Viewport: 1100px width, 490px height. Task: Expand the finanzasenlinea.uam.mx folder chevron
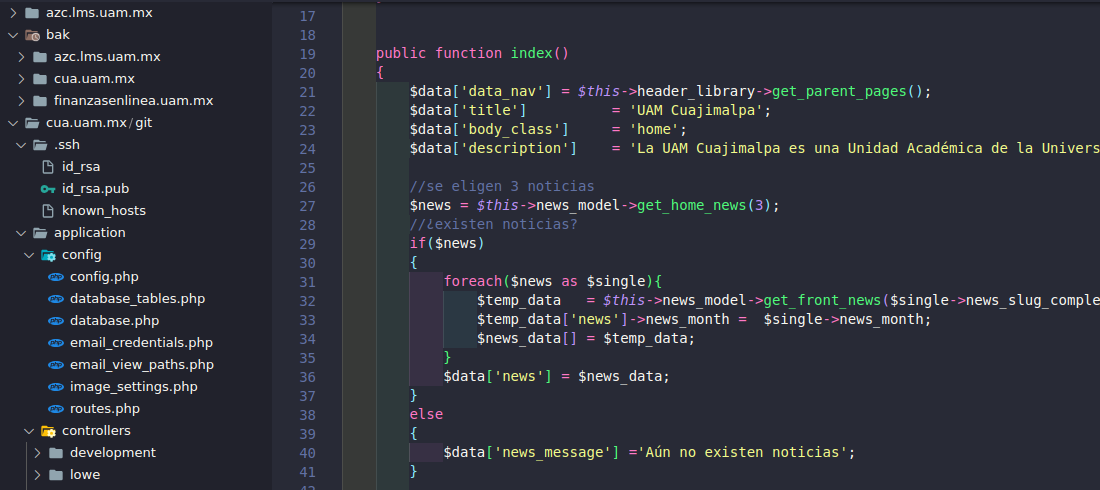(20, 100)
